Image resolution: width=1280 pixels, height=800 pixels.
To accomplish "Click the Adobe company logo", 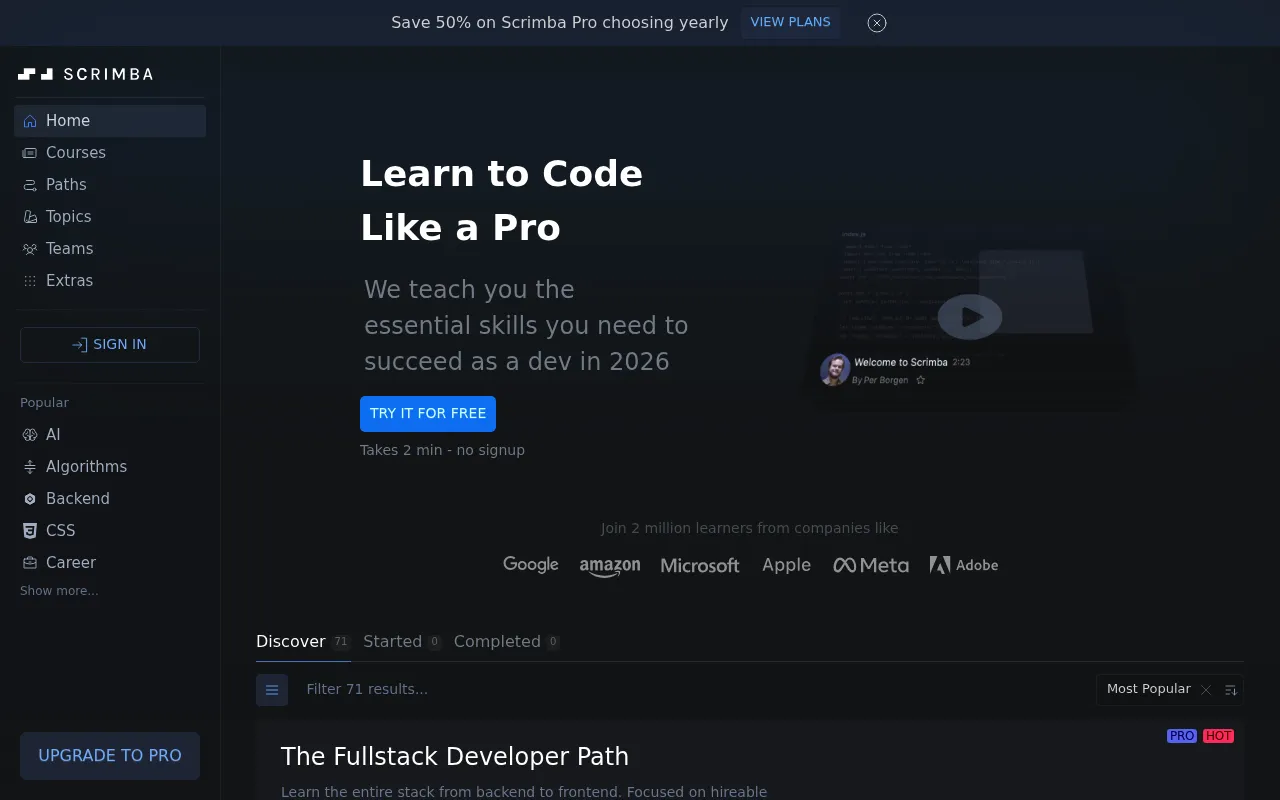I will [964, 565].
